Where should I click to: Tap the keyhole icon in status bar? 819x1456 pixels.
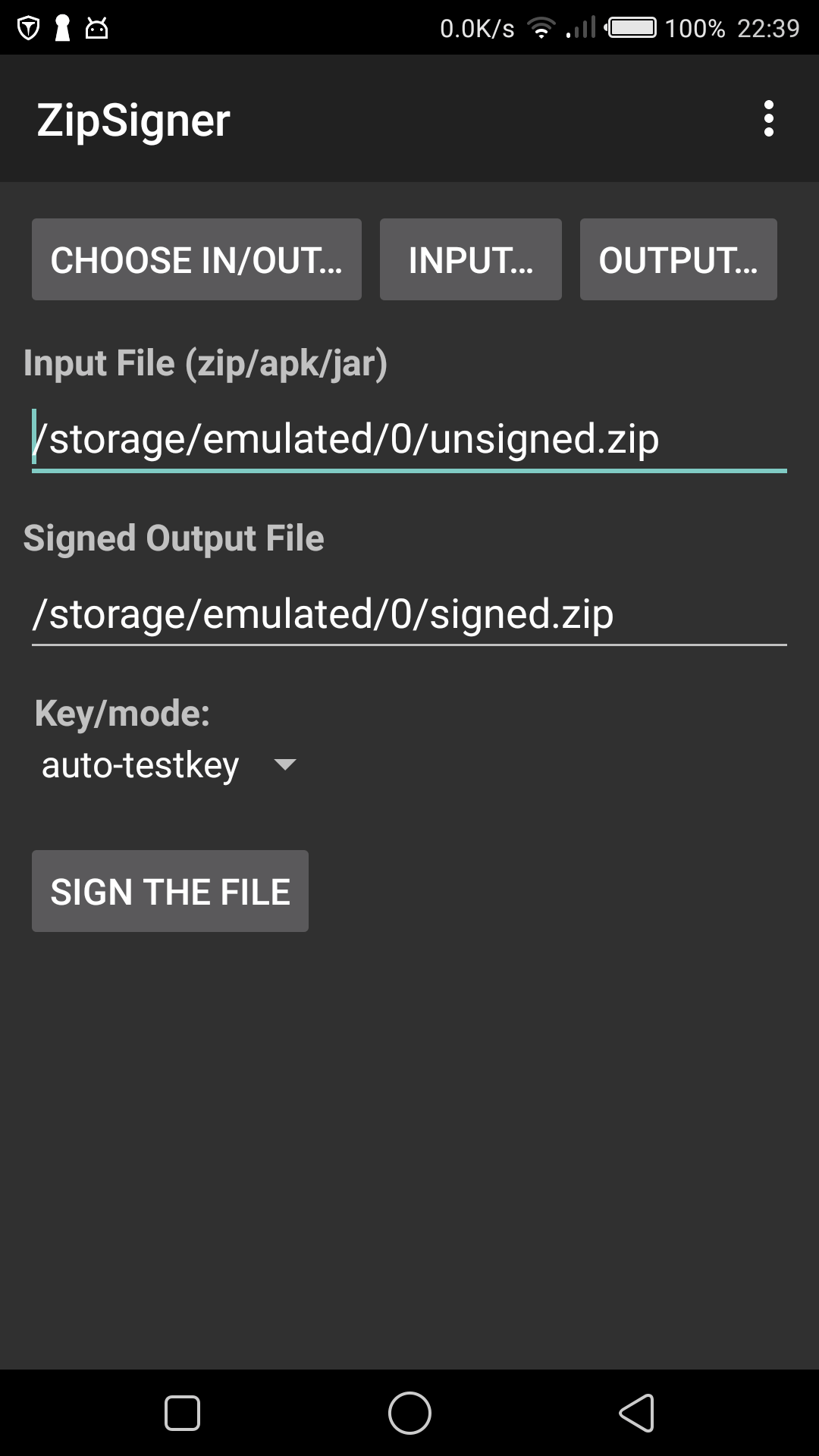[x=63, y=29]
